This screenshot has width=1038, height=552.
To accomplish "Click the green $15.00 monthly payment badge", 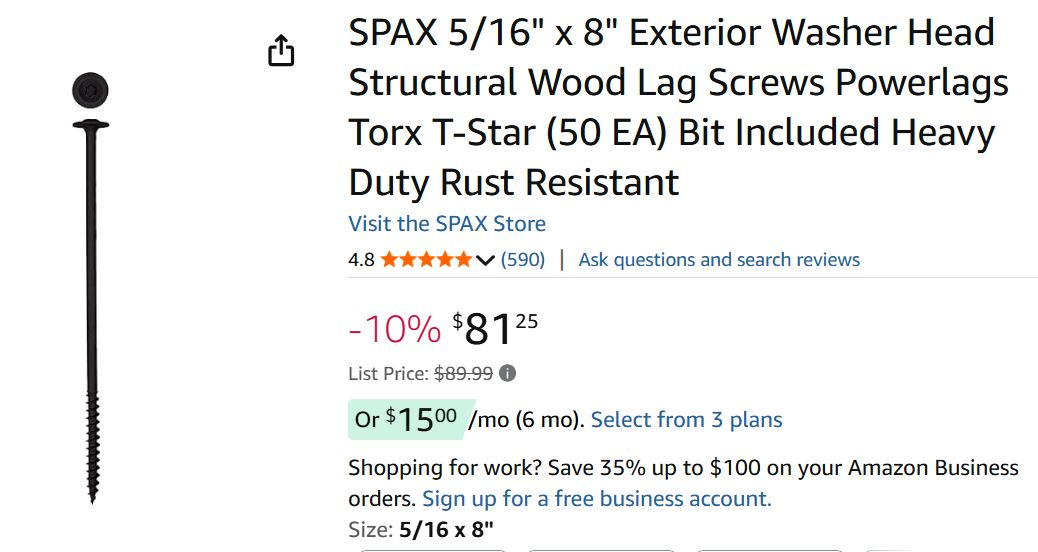I will 406,420.
